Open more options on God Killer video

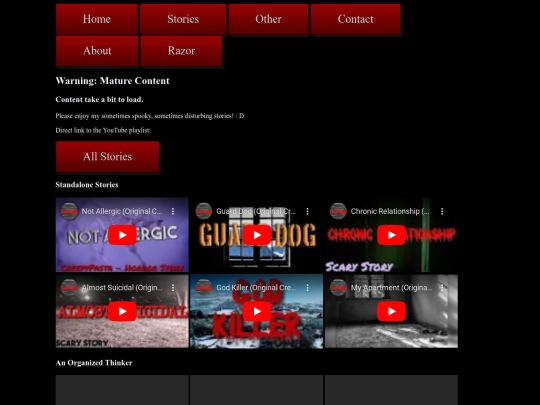coord(307,288)
